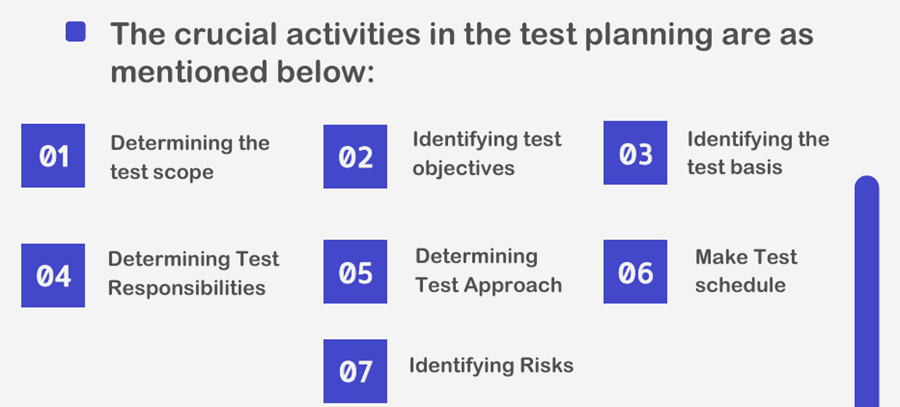Click the "Identifying Risks" label
The image size is (900, 407).
tap(491, 365)
